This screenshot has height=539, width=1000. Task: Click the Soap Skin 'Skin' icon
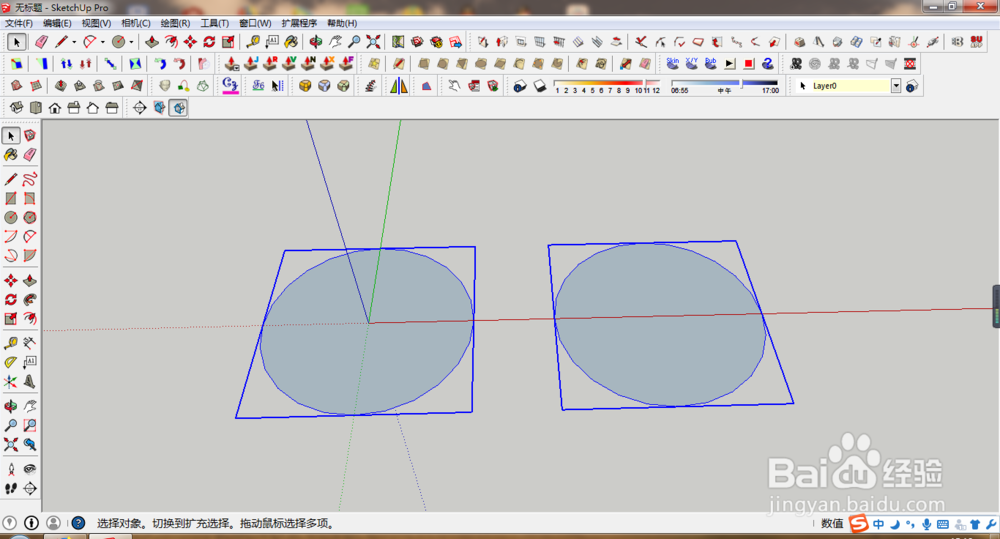coord(673,63)
